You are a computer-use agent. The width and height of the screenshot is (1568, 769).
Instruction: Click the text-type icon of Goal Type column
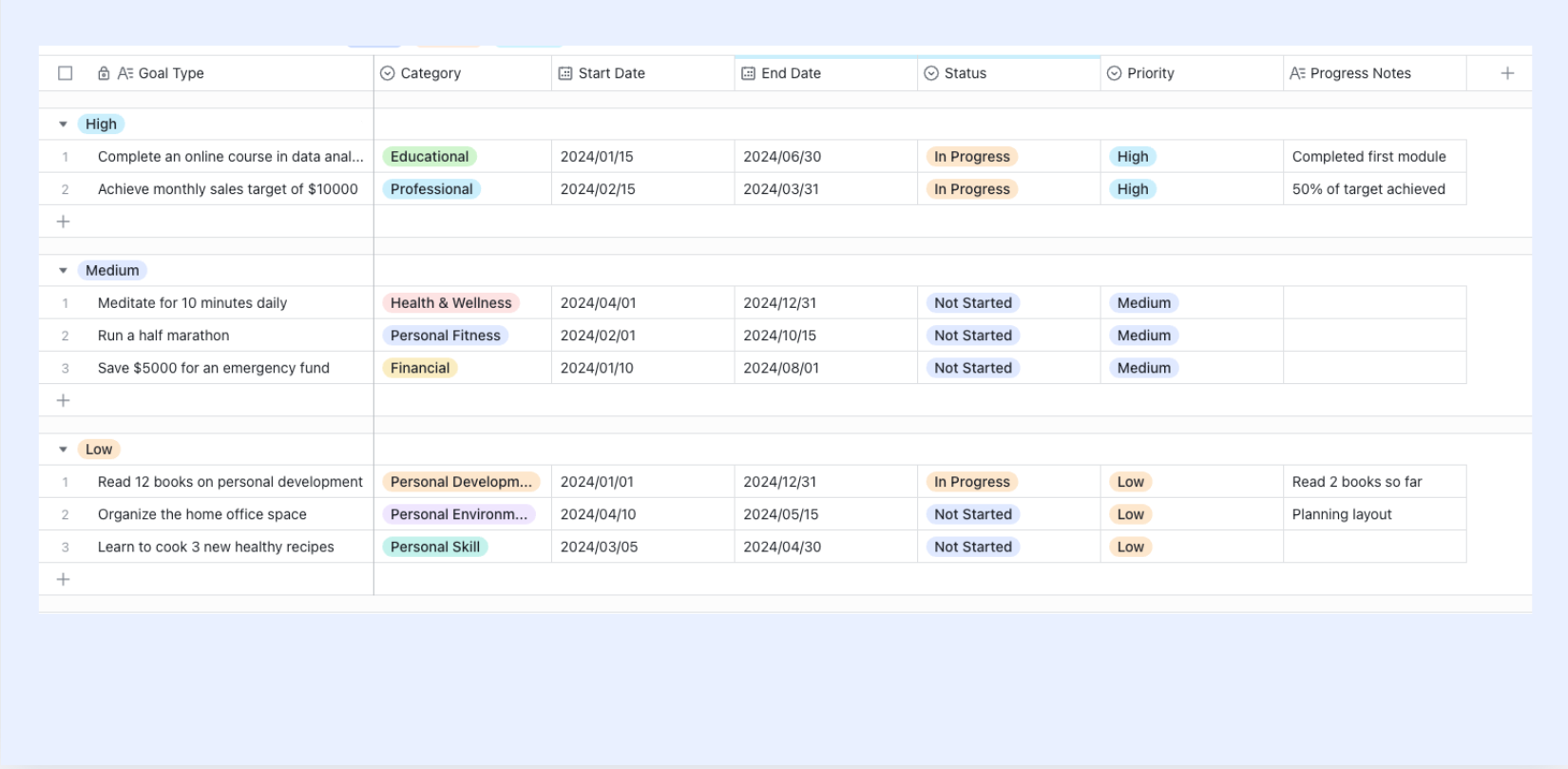(125, 73)
